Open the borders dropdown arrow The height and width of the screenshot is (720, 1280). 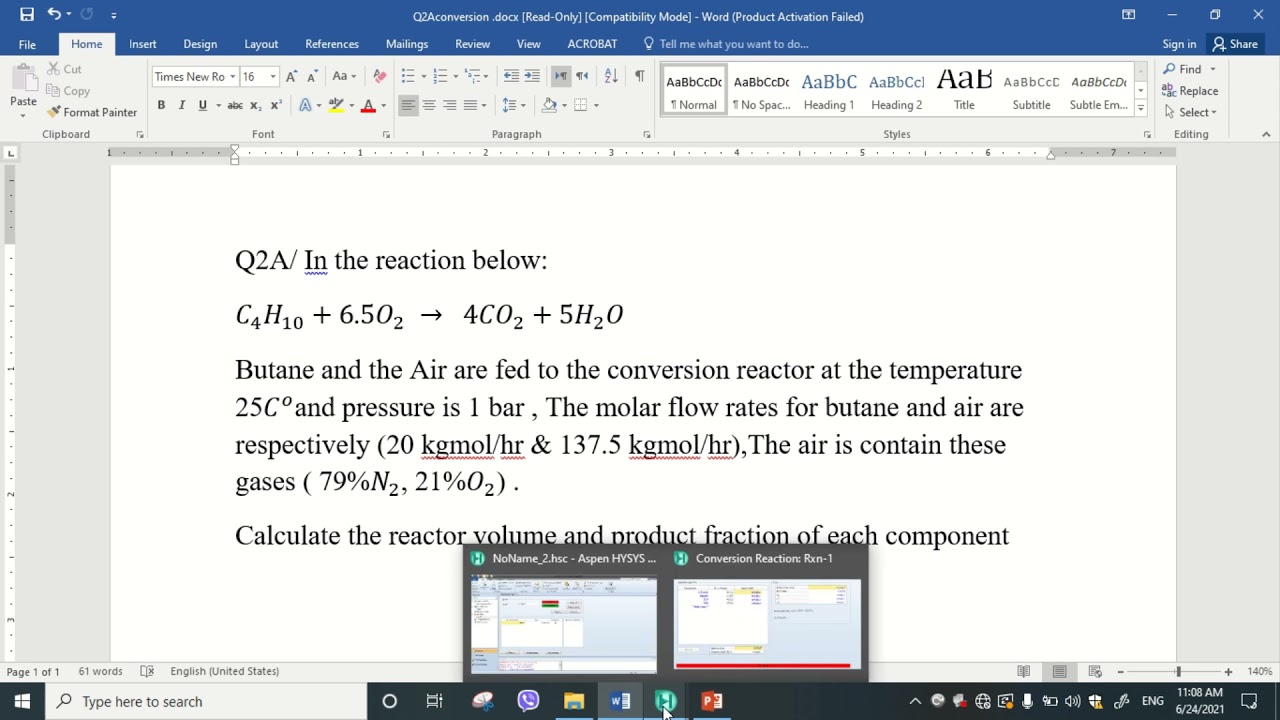pyautogui.click(x=596, y=105)
